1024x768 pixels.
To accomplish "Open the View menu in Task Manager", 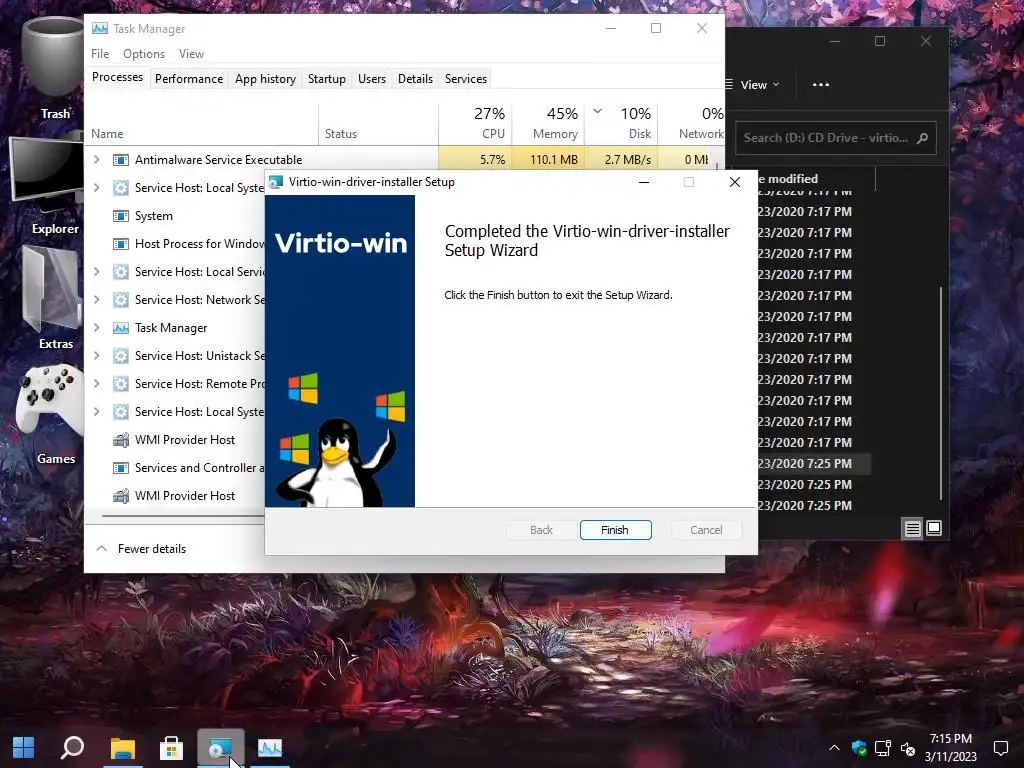I will click(x=191, y=54).
